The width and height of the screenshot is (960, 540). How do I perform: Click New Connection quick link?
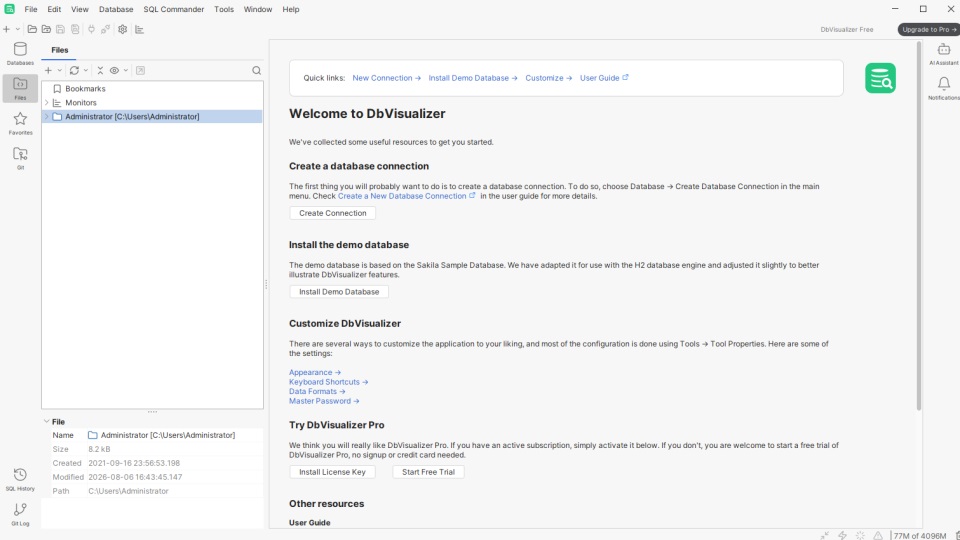pyautogui.click(x=386, y=78)
